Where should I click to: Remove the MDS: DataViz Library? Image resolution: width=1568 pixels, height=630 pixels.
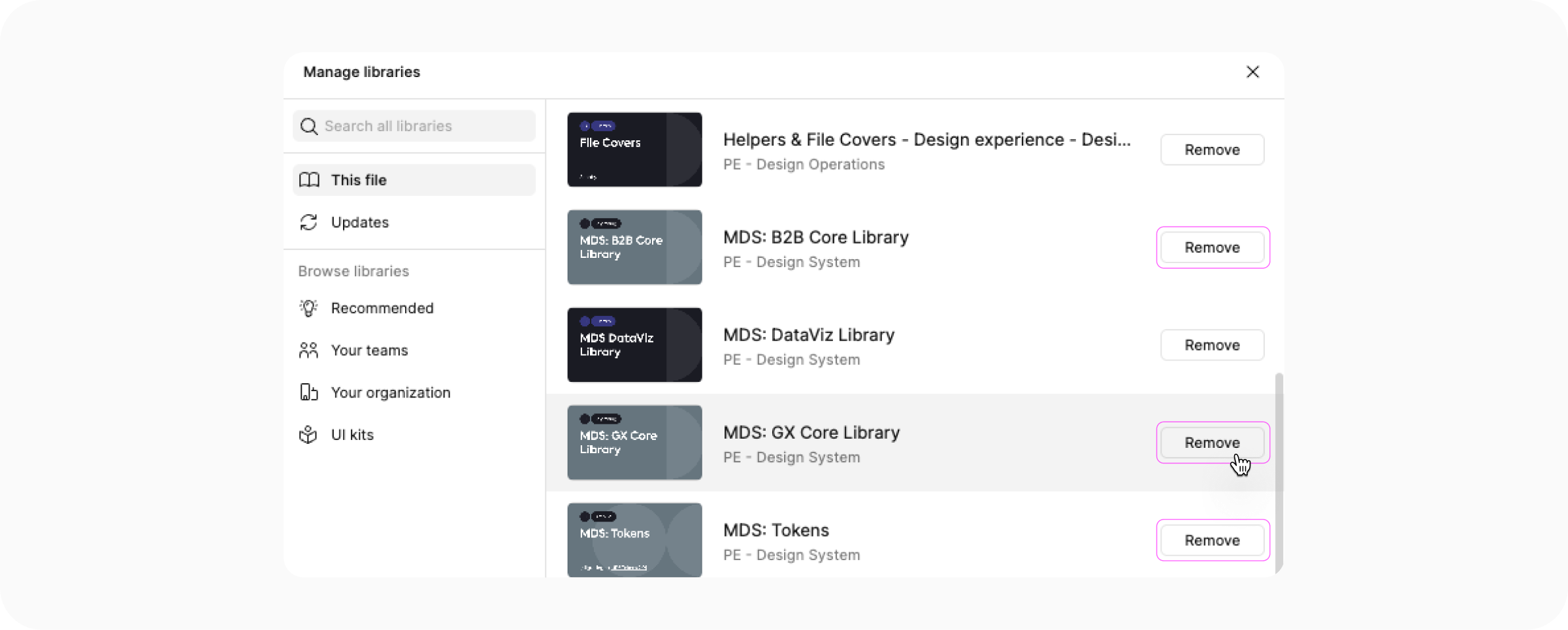[x=1212, y=345]
